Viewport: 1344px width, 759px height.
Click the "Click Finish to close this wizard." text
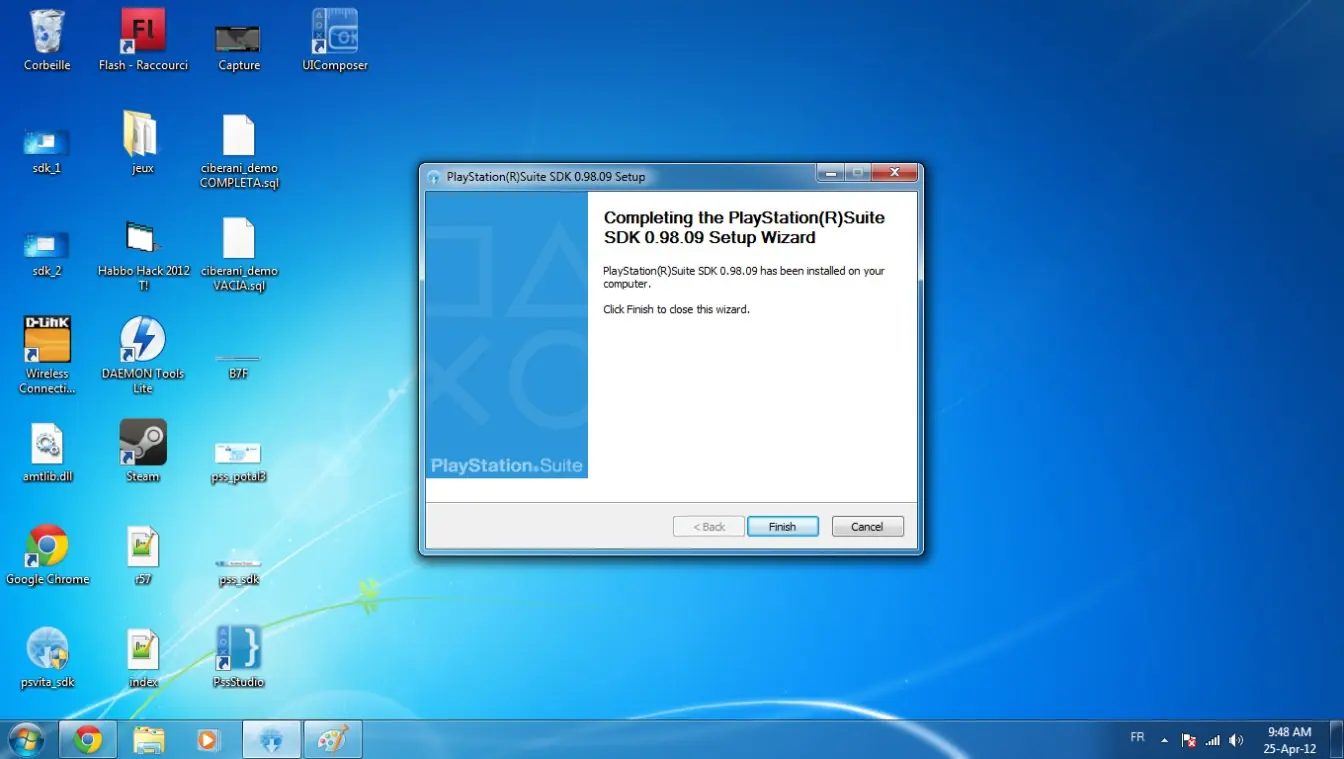tap(676, 310)
